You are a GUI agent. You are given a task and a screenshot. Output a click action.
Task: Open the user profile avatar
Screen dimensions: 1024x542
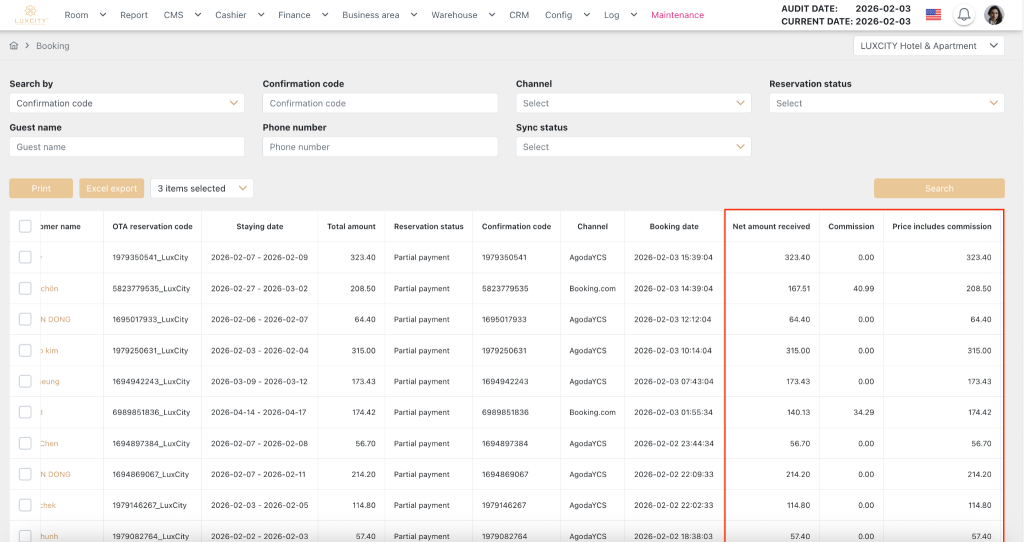tap(994, 15)
